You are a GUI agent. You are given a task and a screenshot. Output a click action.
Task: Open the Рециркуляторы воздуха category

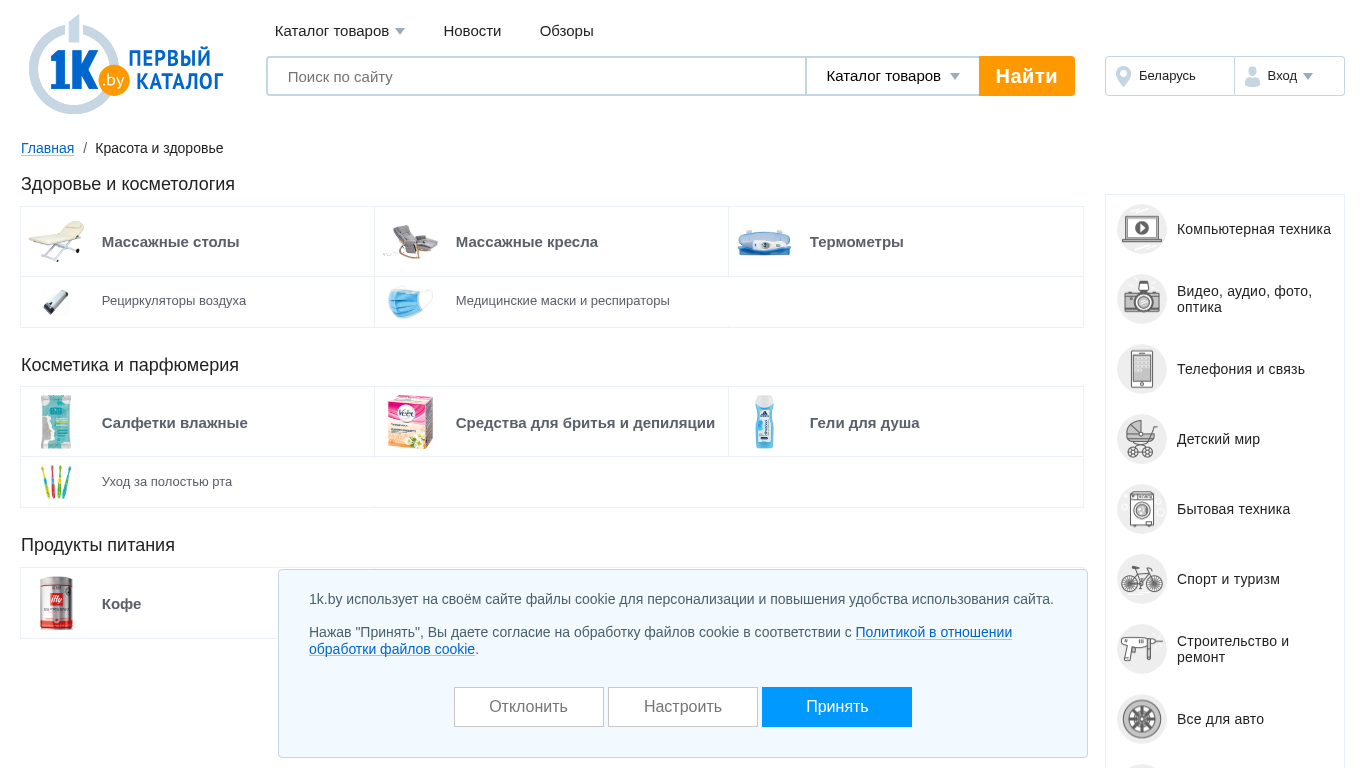[174, 301]
